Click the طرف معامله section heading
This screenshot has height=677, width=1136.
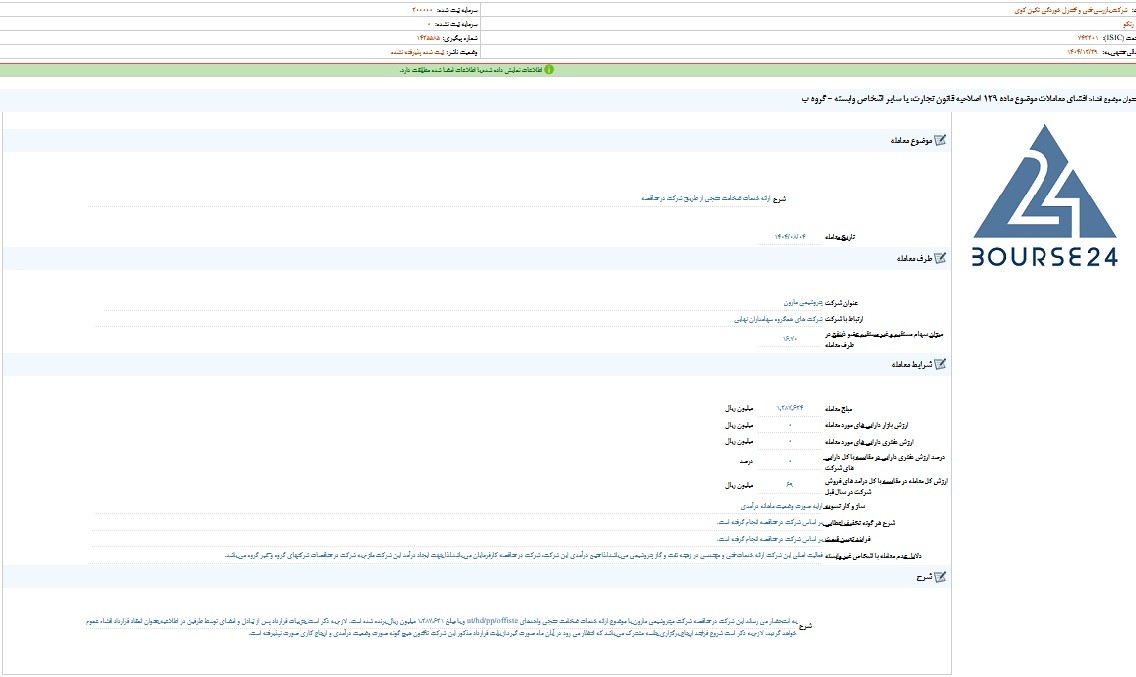(x=914, y=259)
